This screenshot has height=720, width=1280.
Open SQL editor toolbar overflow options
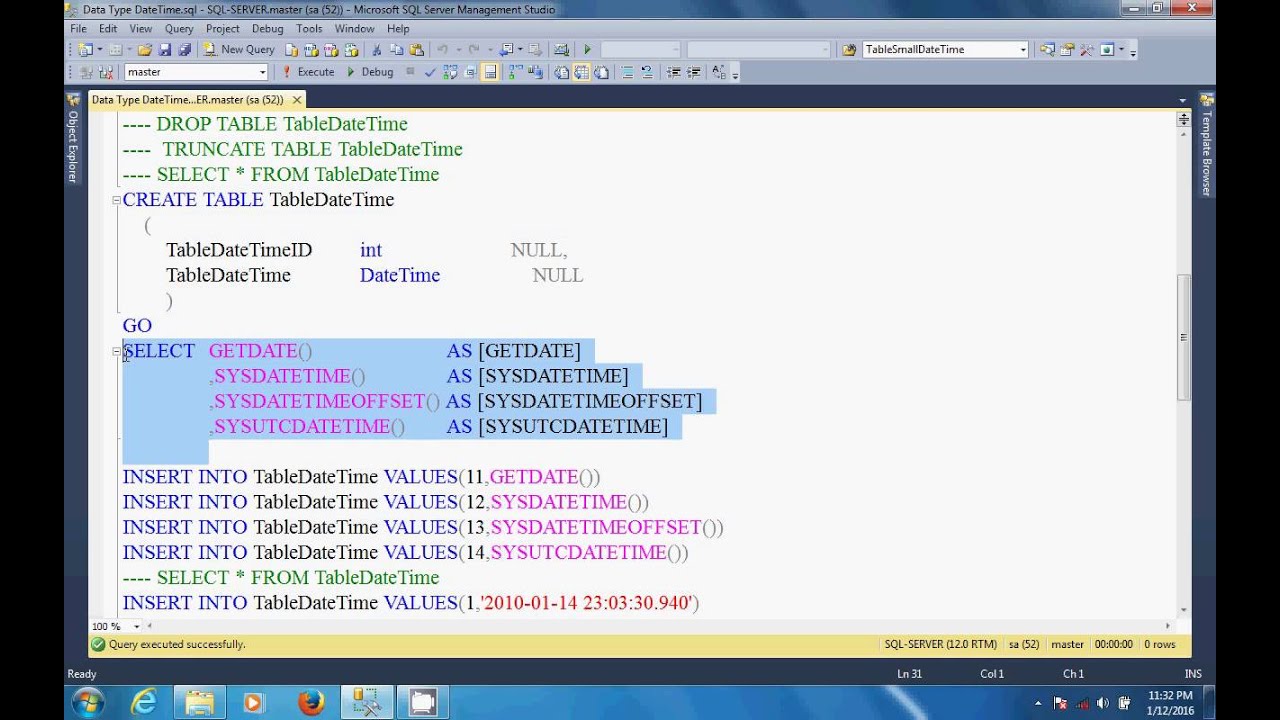[x=735, y=74]
